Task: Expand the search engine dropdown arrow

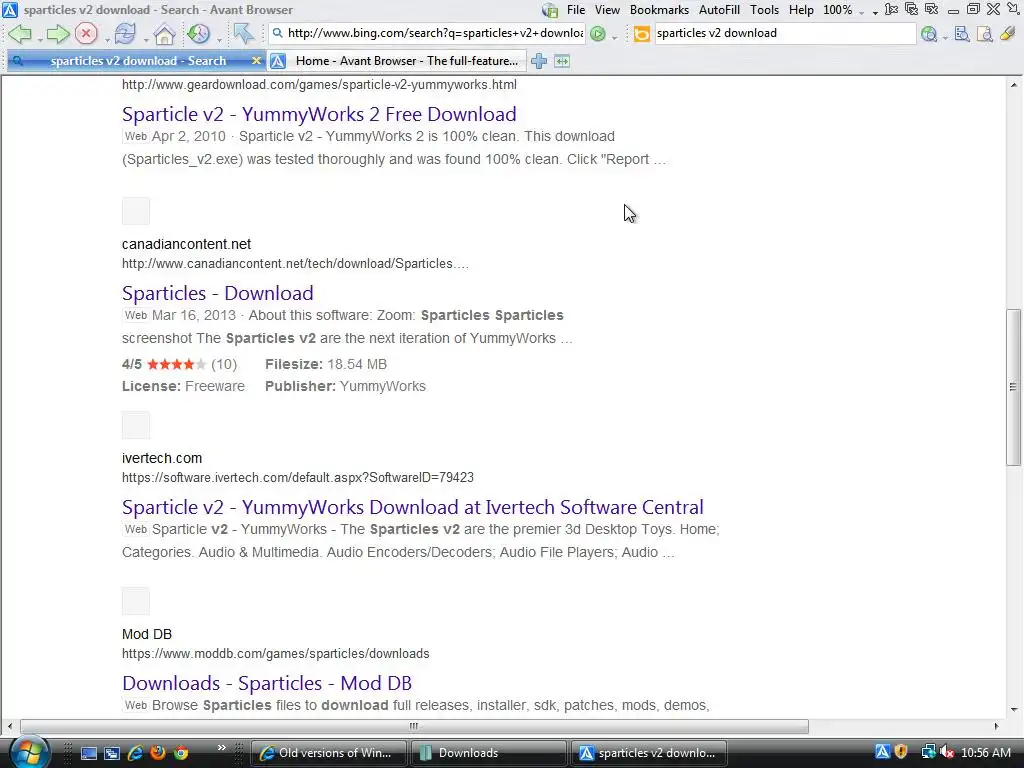Action: tap(945, 39)
